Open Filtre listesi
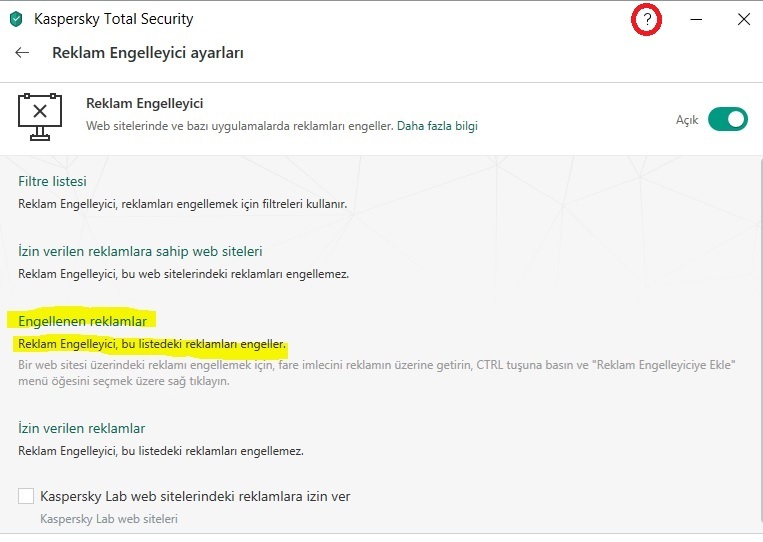 [x=52, y=181]
